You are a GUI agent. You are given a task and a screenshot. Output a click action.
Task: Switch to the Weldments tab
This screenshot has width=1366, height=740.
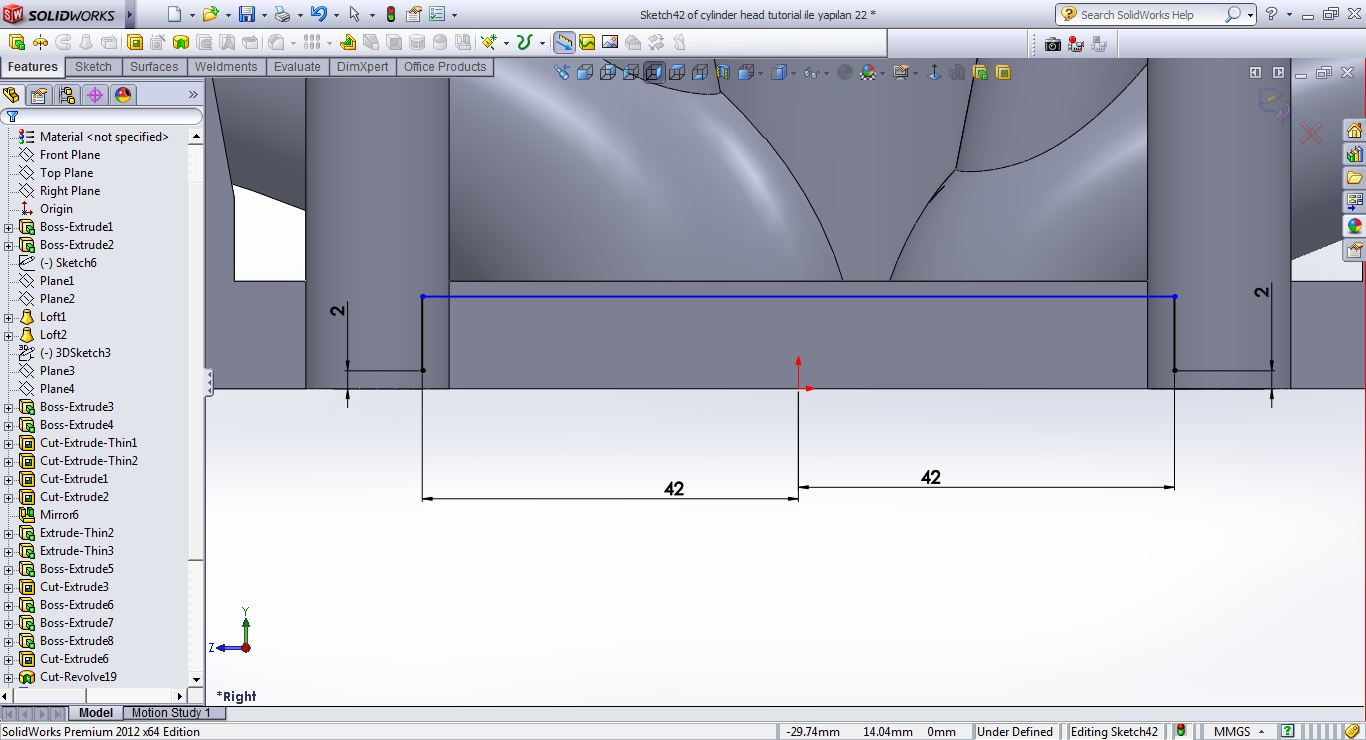(226, 67)
